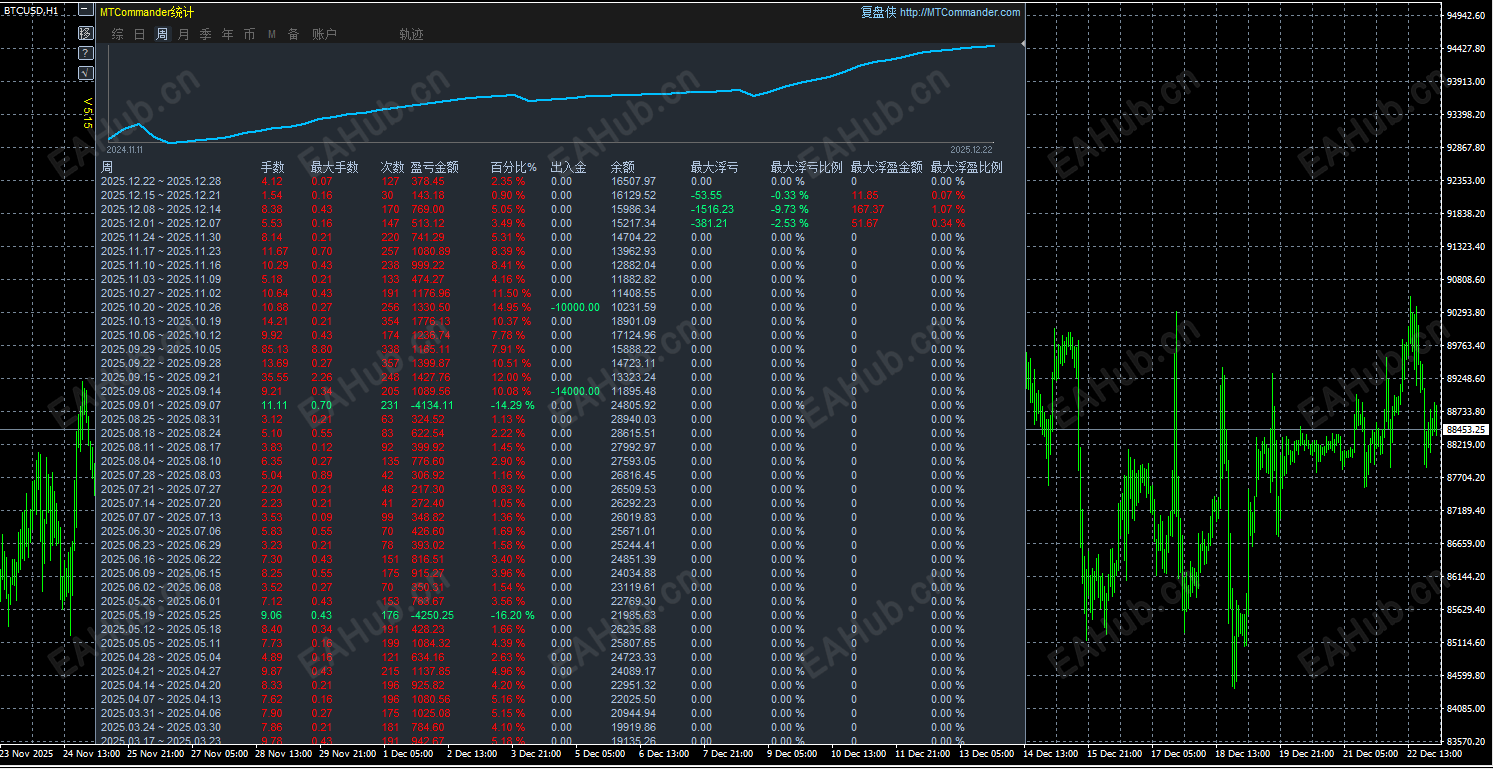Click the 2025.12.22 end date under curve

coord(970,149)
